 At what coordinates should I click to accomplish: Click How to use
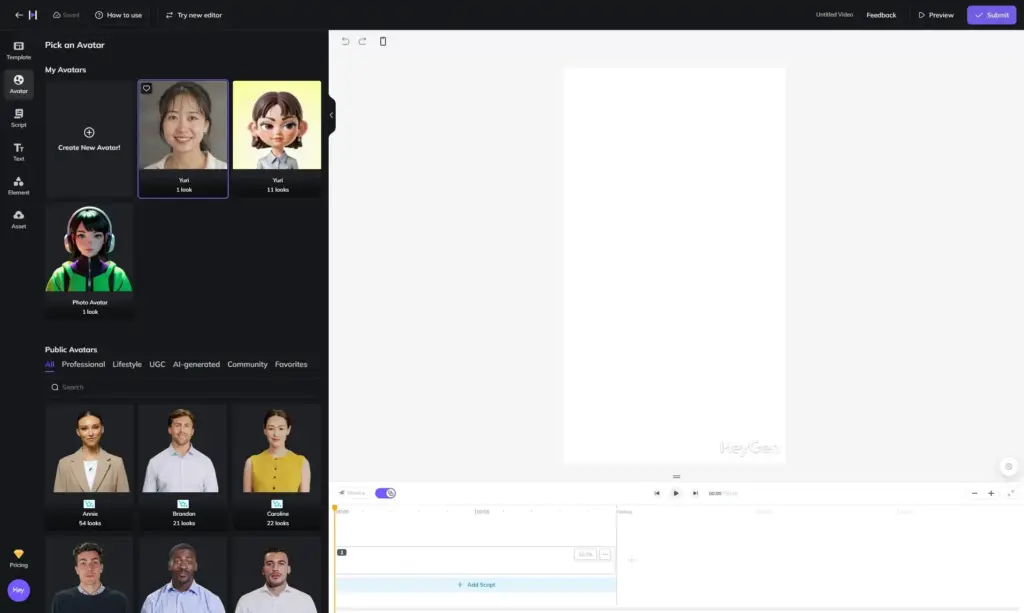click(x=118, y=14)
